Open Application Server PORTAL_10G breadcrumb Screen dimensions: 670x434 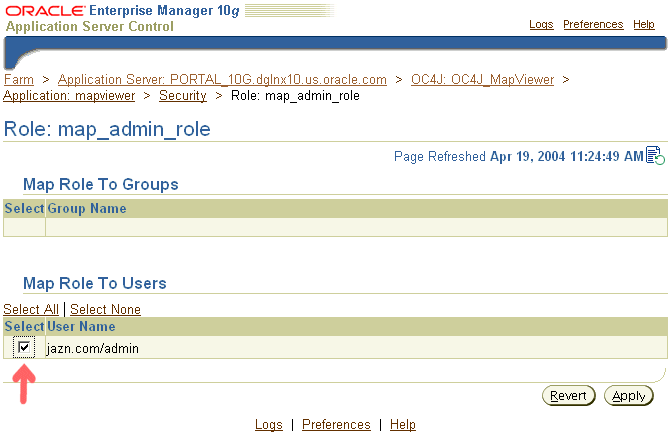click(x=222, y=79)
